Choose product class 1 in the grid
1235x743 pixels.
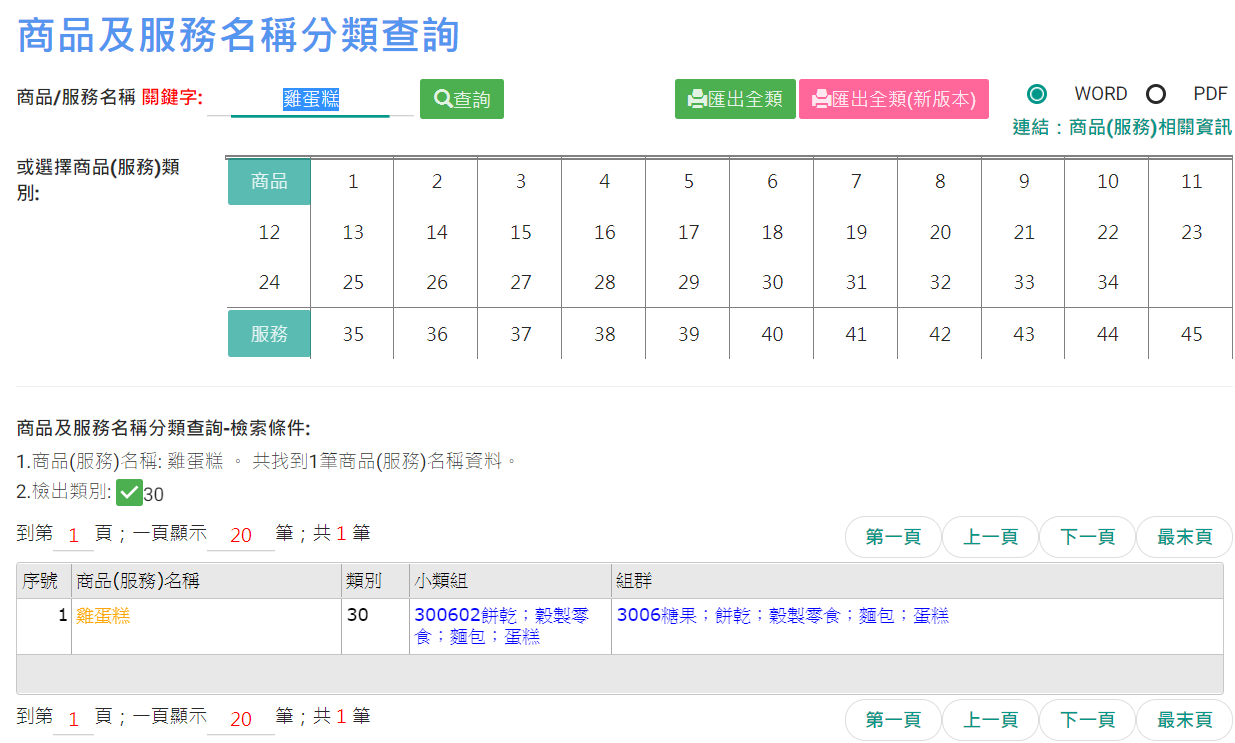[x=353, y=182]
